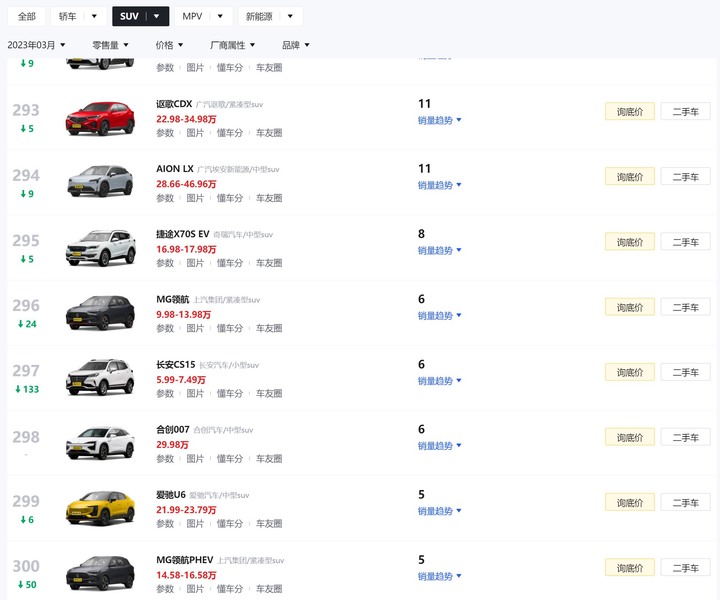720x600 pixels.
Task: Open the AION LX car thumbnail
Action: (100, 181)
